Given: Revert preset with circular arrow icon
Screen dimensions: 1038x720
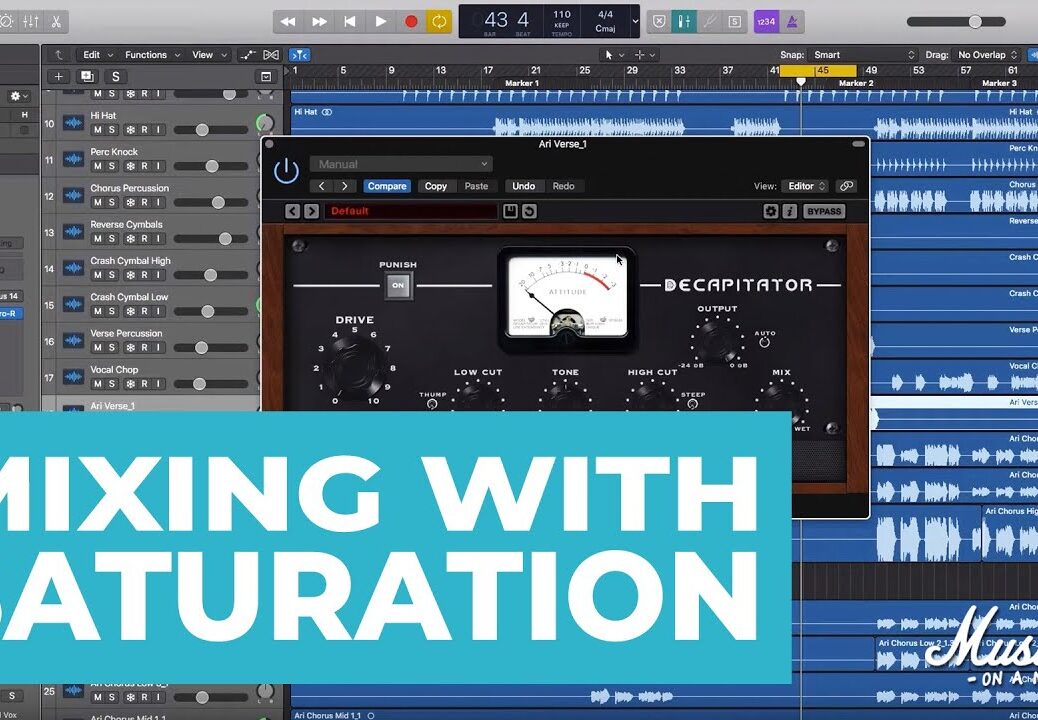Looking at the screenshot, I should coord(529,211).
